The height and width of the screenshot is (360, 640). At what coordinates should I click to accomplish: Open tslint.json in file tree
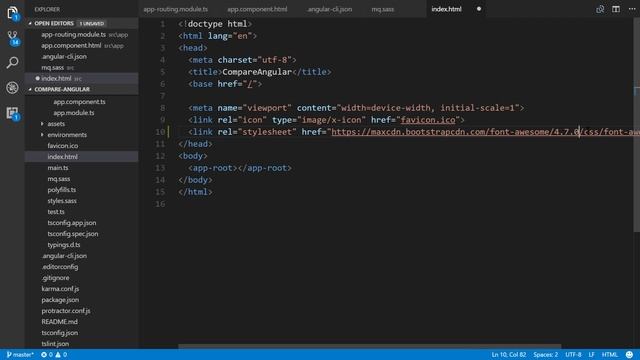pos(55,344)
